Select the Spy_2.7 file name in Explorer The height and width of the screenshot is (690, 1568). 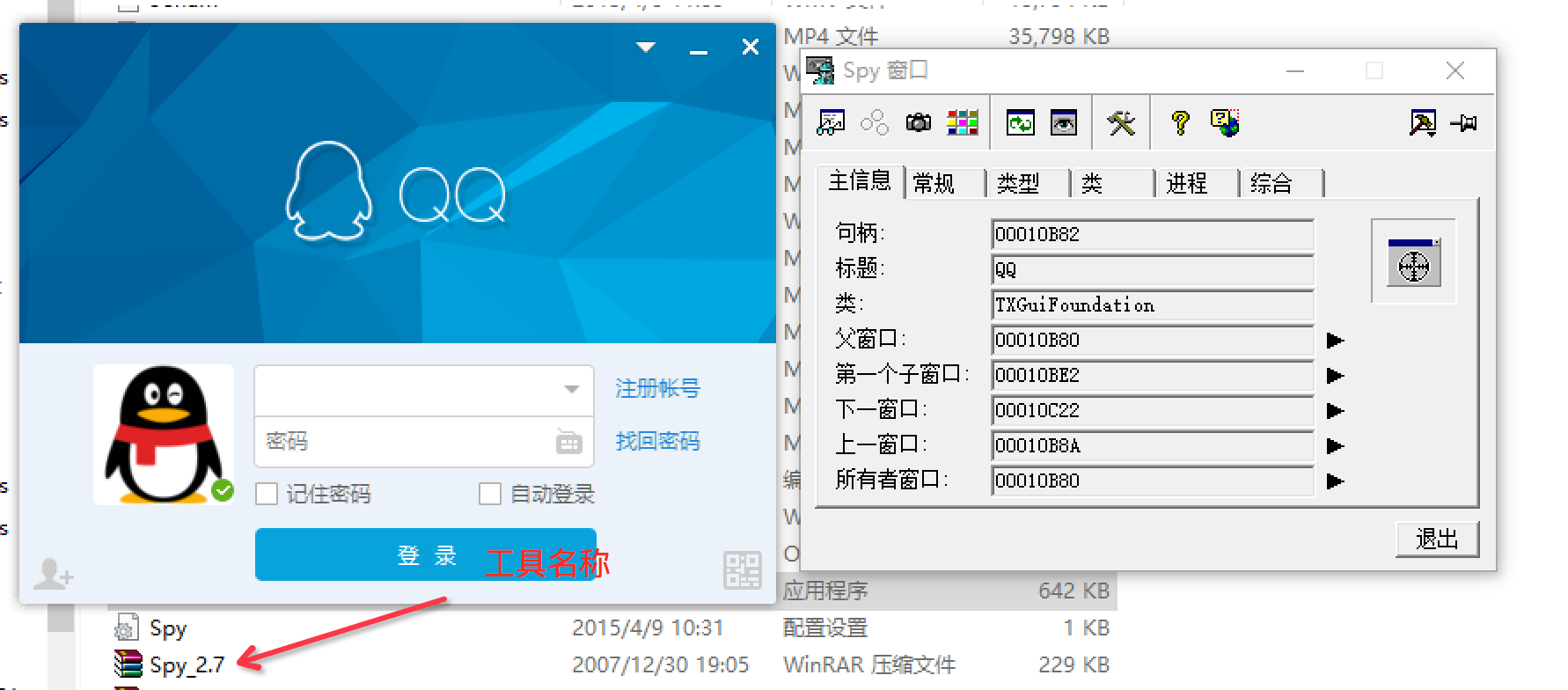[x=187, y=664]
